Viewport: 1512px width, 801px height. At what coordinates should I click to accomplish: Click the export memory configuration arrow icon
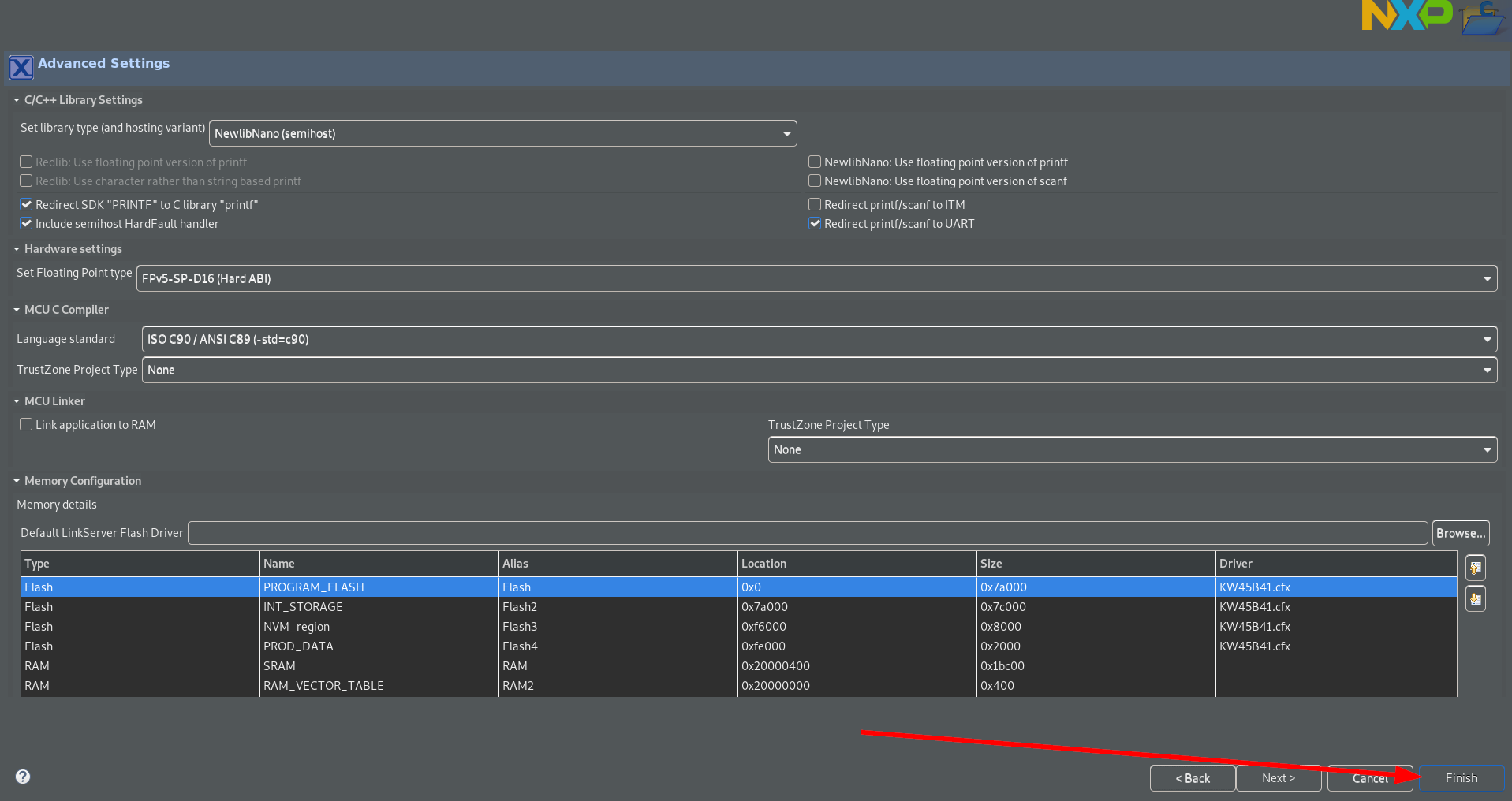(1475, 567)
